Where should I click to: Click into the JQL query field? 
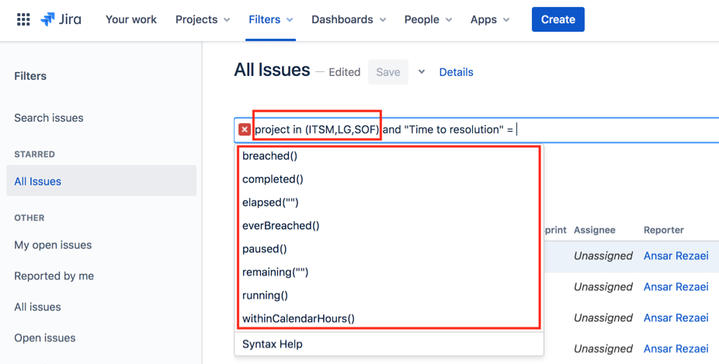(x=477, y=130)
